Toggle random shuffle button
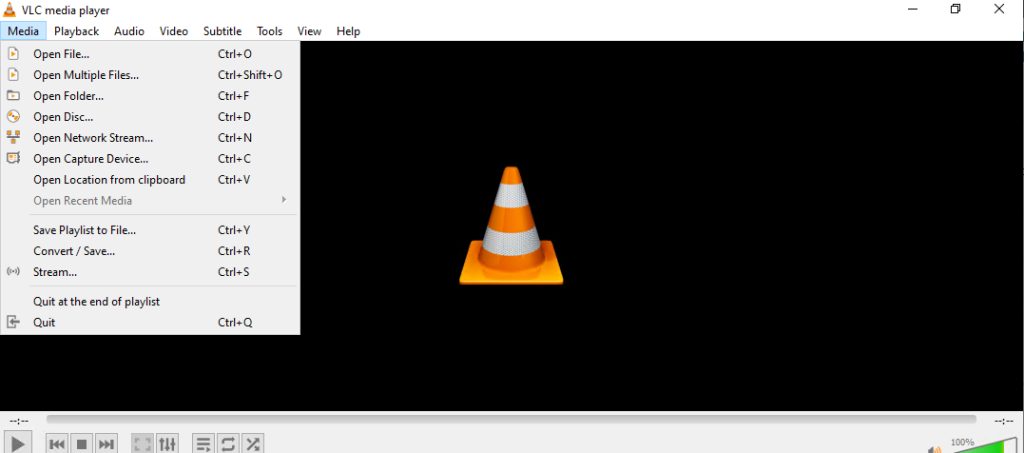This screenshot has width=1024, height=453. 252,445
